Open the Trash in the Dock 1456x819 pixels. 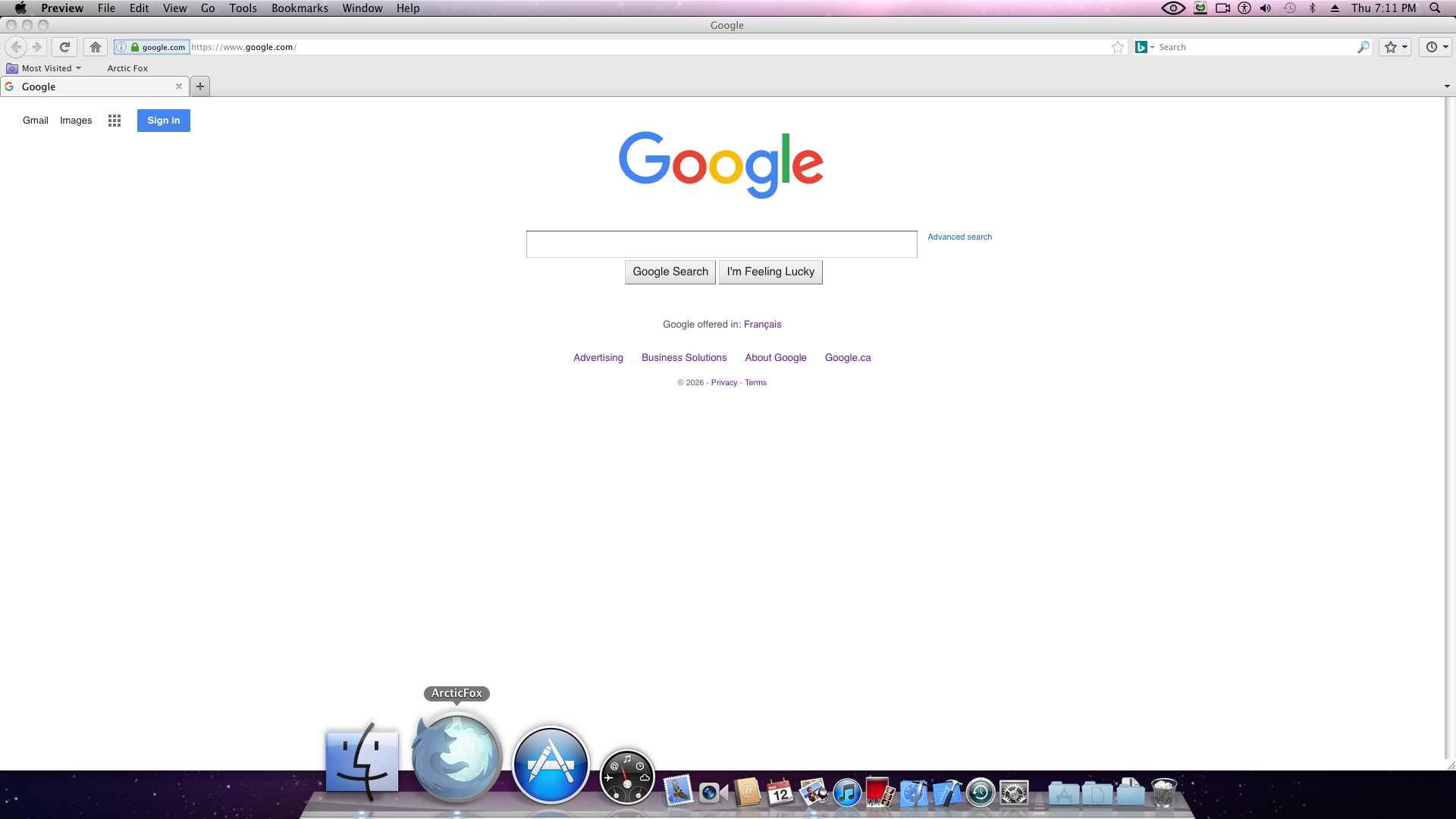[1164, 792]
